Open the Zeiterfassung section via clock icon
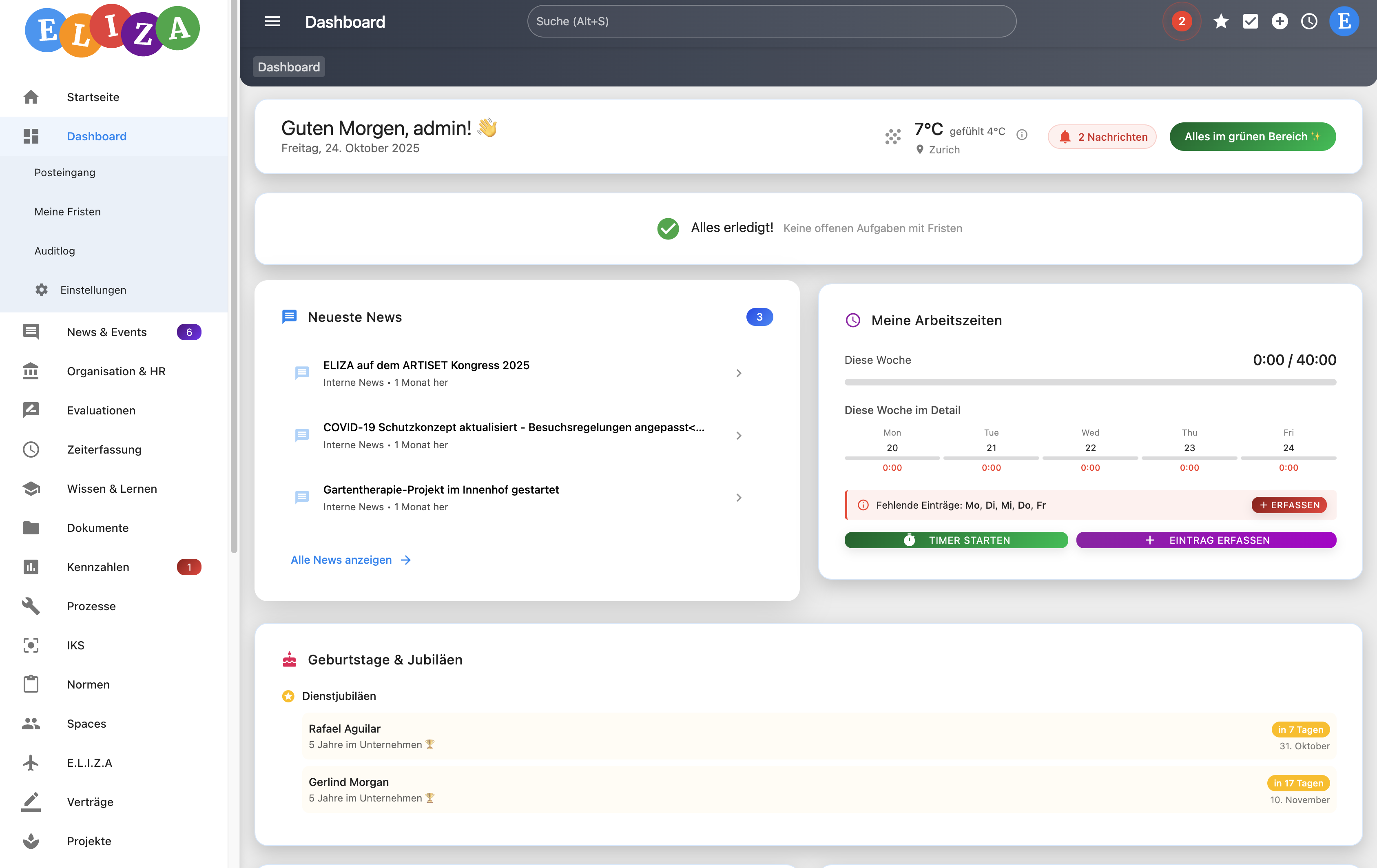 (x=30, y=449)
